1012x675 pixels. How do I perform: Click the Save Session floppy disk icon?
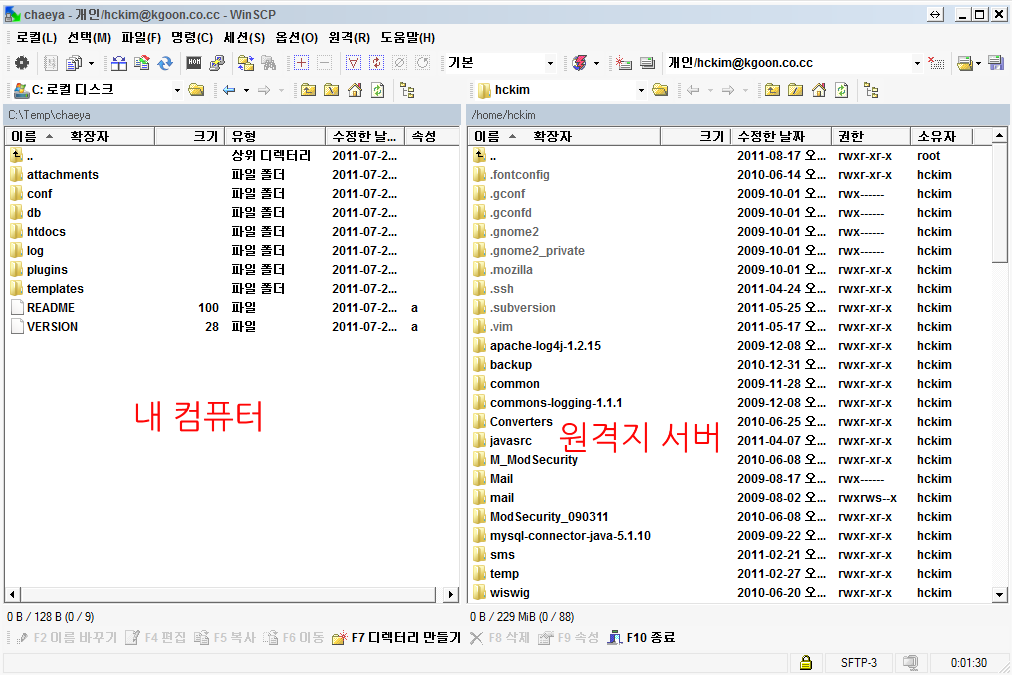pyautogui.click(x=996, y=63)
